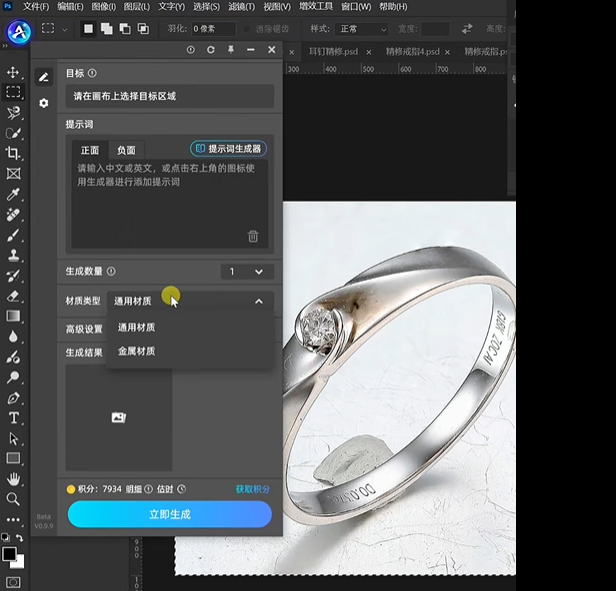This screenshot has width=616, height=591.
Task: Select the Eraser tool
Action: click(x=13, y=296)
